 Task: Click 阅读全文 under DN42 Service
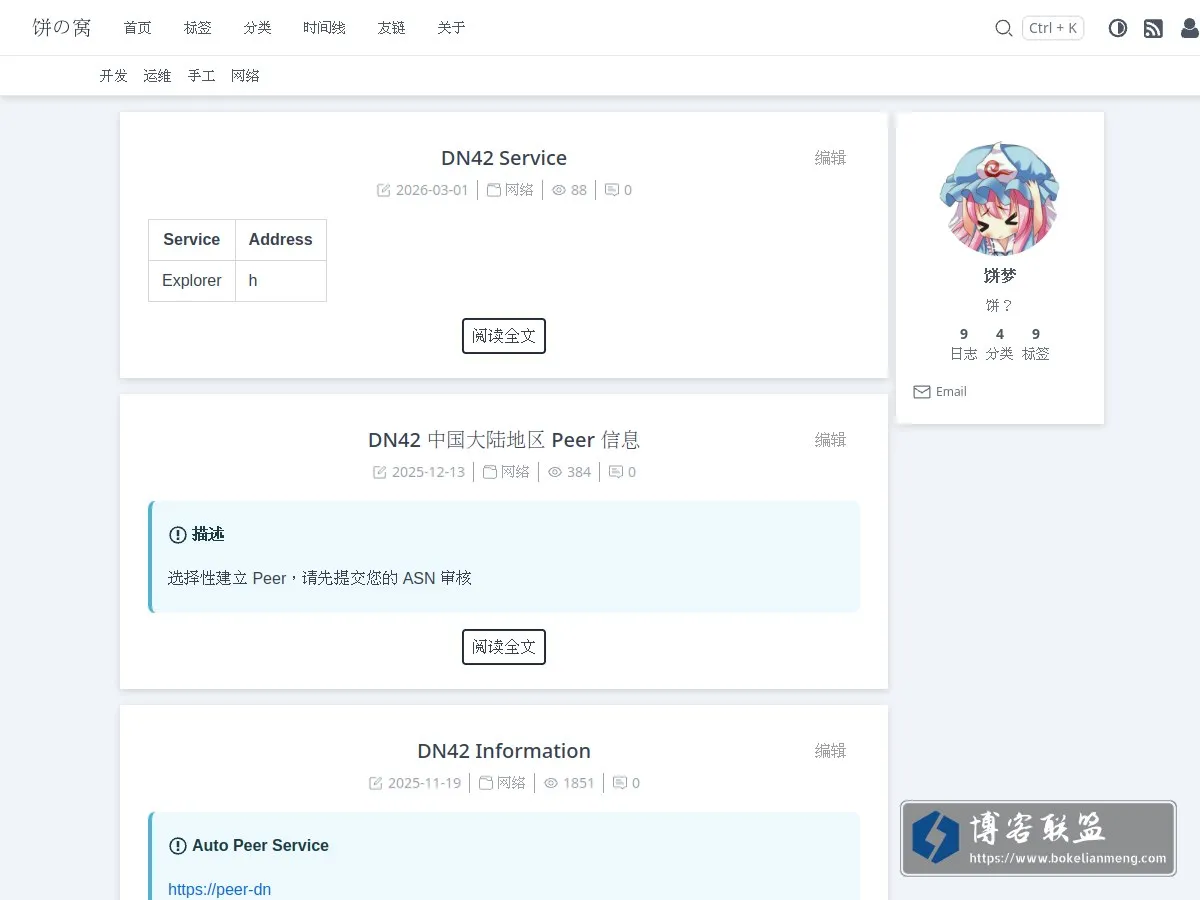pyautogui.click(x=504, y=336)
